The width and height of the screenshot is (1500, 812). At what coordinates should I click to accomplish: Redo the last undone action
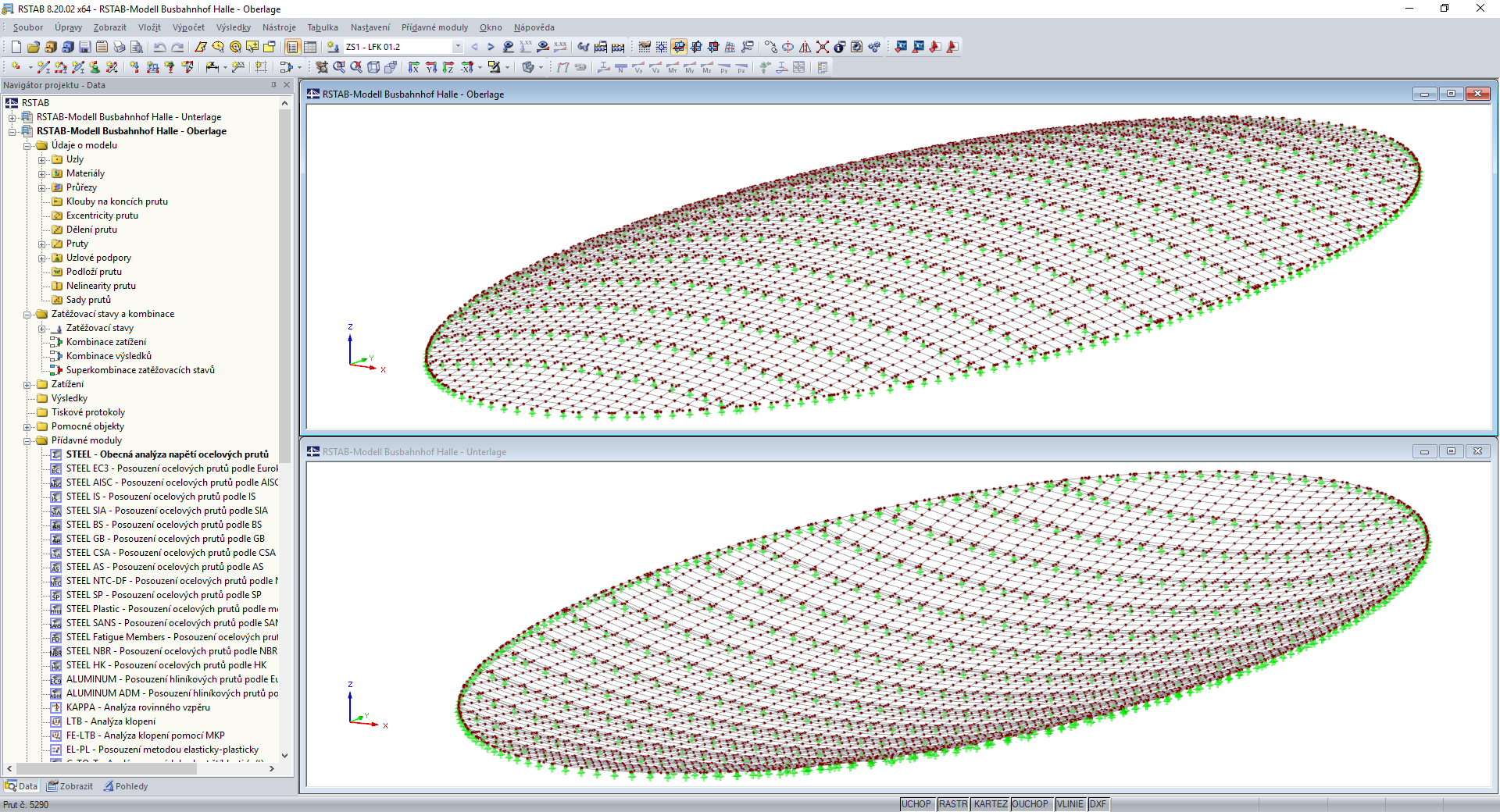click(x=177, y=47)
